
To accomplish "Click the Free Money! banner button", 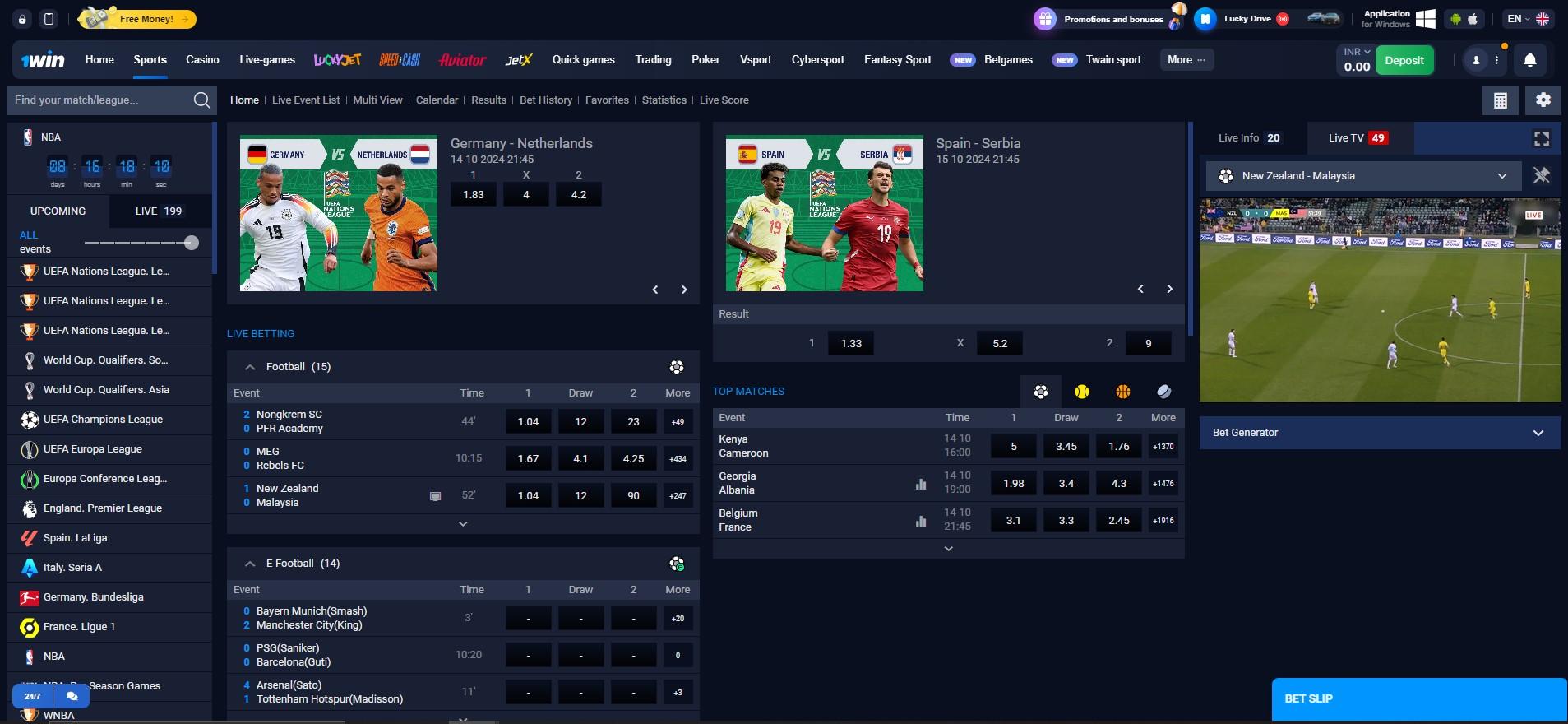I will [136, 19].
